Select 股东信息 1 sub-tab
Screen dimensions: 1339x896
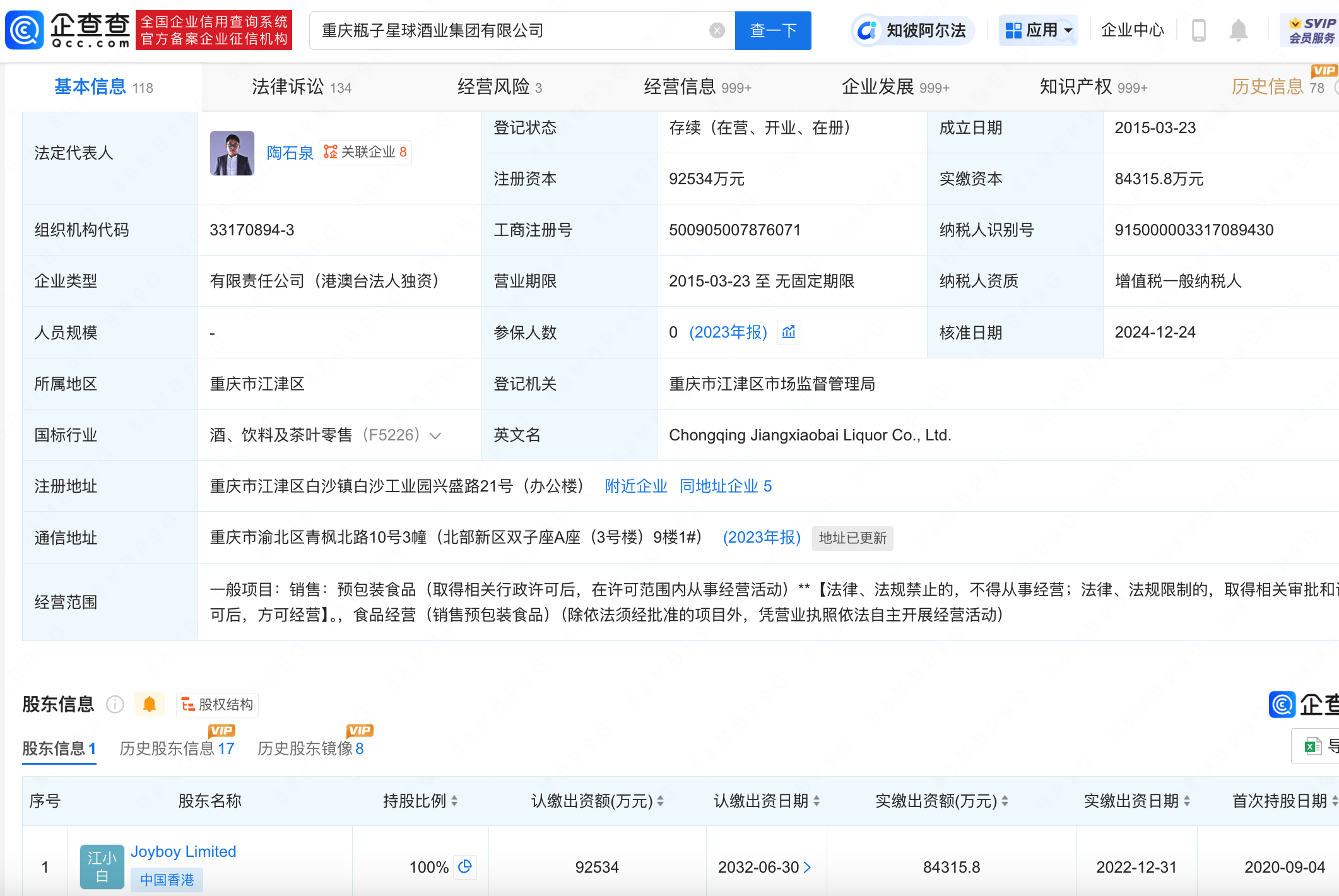(x=59, y=748)
